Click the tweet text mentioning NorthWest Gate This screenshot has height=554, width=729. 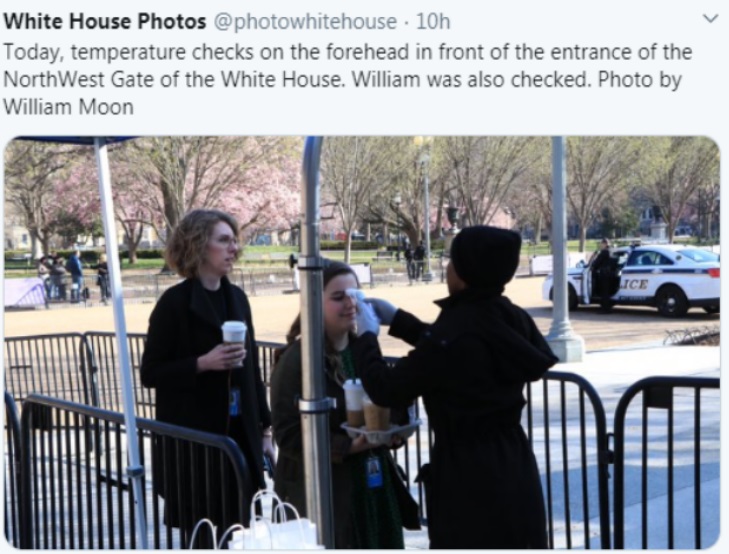348,79
